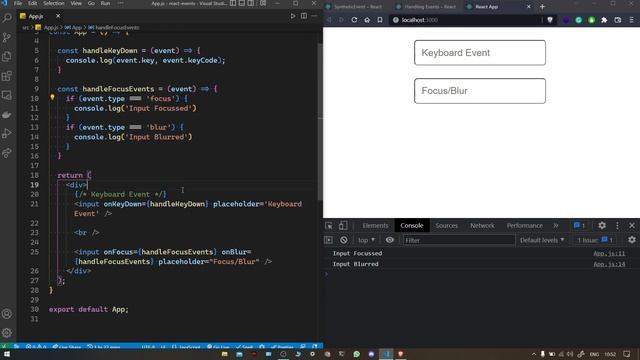Open the Network tab in DevTools

tap(482, 225)
